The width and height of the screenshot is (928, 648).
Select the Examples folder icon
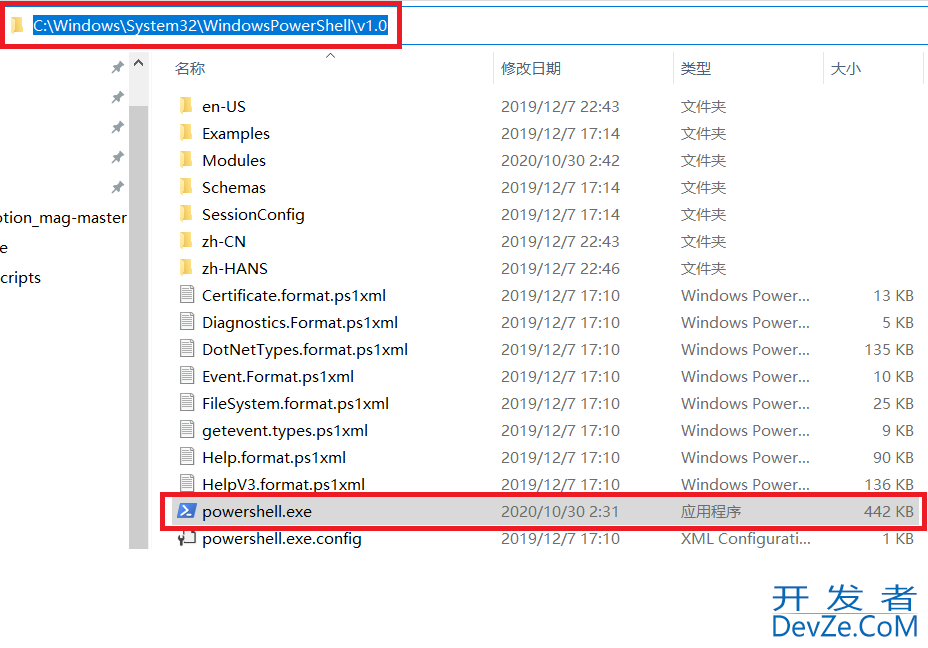[x=186, y=133]
